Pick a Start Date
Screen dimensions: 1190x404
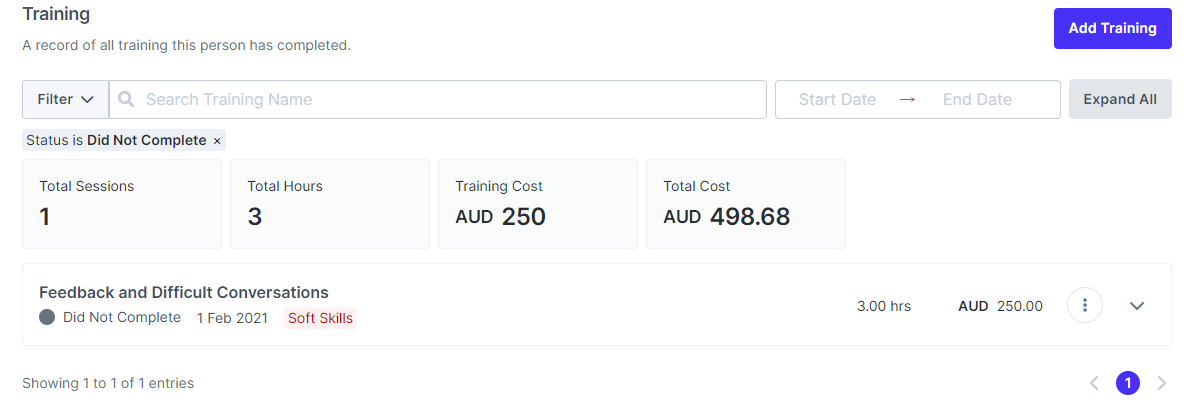coord(837,99)
